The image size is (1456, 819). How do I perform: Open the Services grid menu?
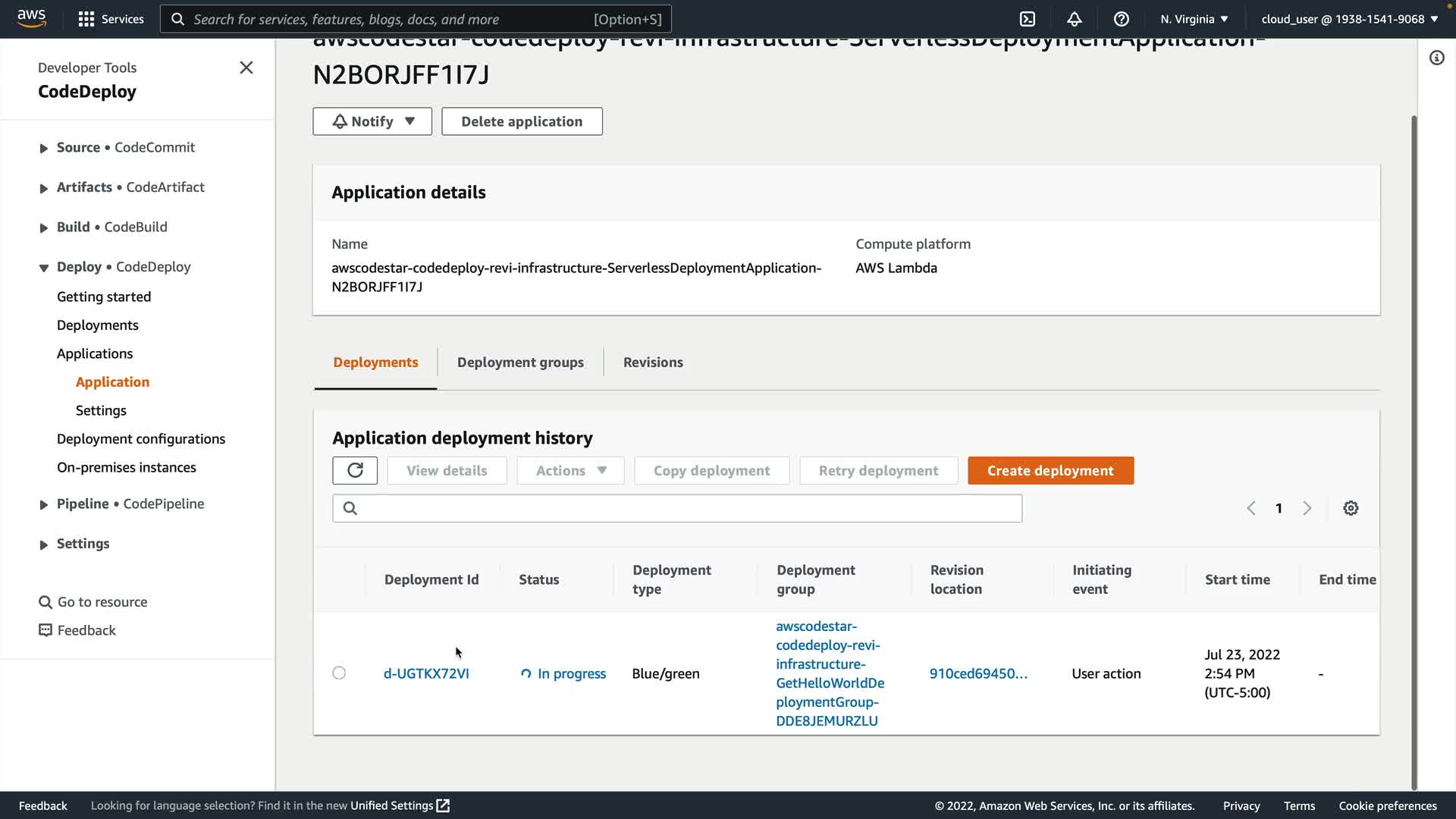111,19
